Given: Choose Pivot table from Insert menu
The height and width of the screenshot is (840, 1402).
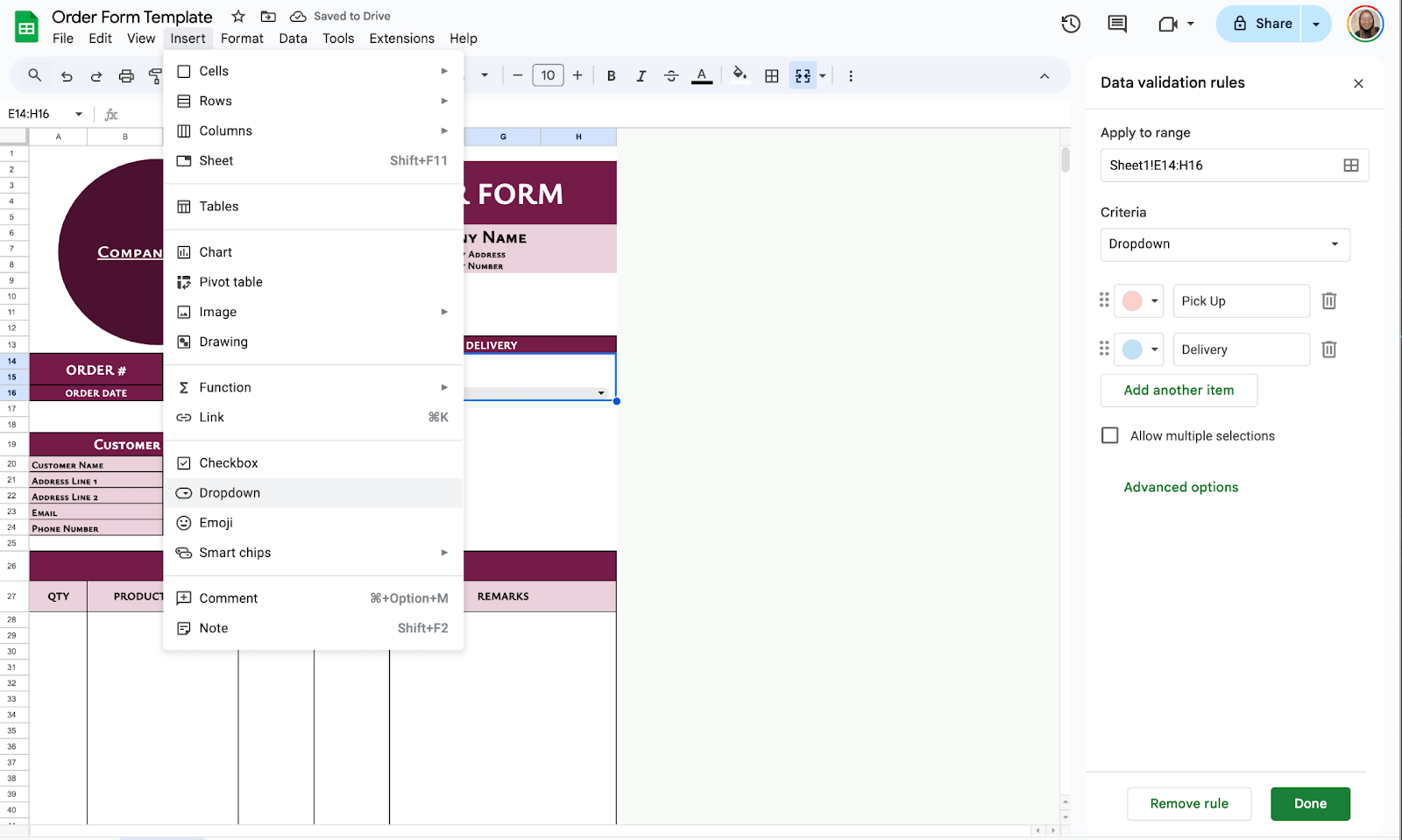Looking at the screenshot, I should point(230,282).
